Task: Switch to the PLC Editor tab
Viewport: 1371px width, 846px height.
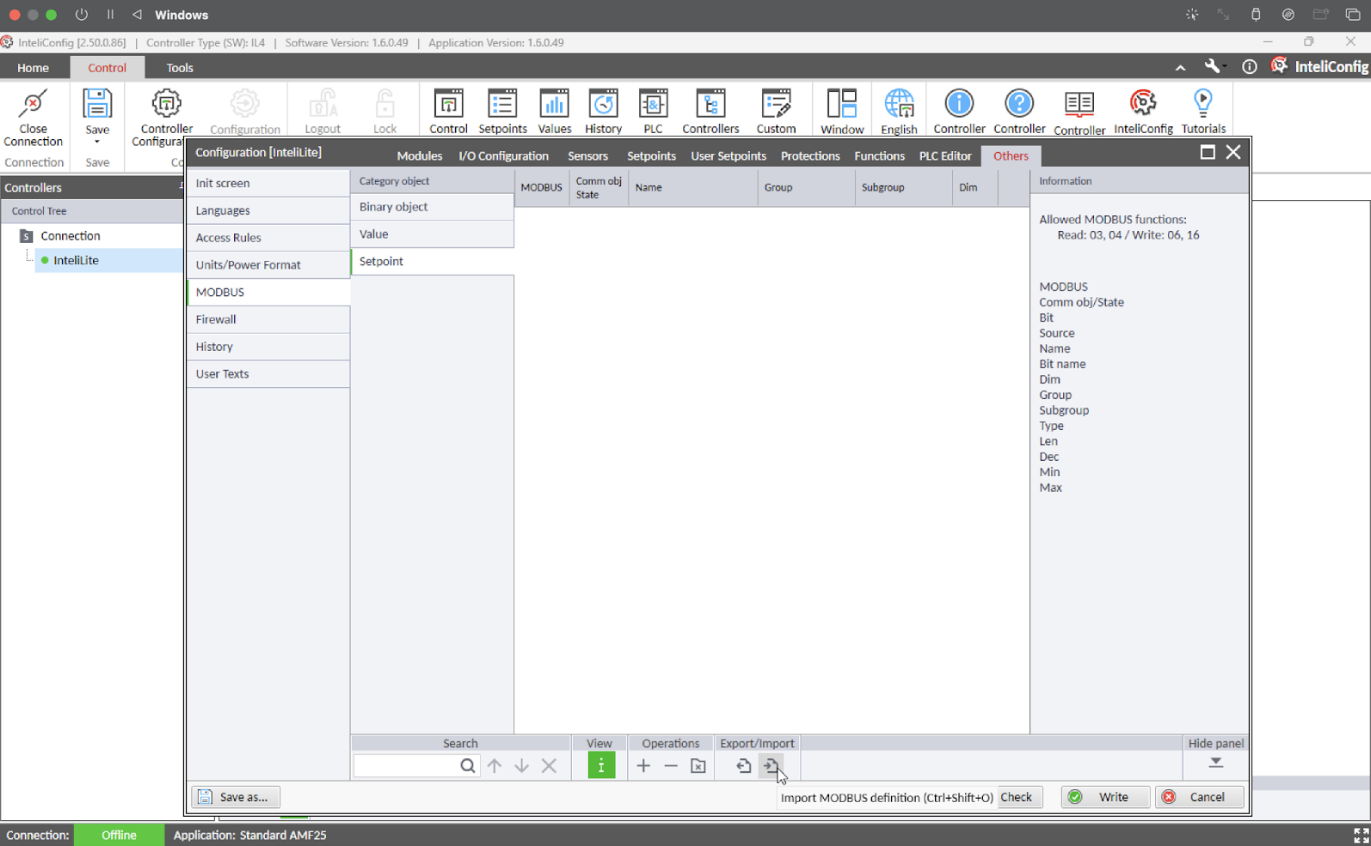Action: pos(945,156)
